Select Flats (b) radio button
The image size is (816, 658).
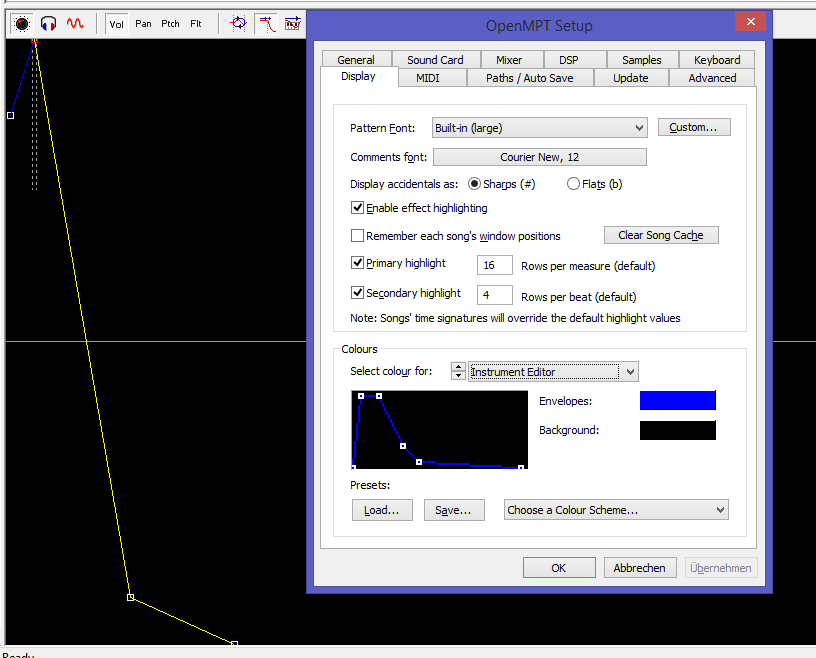[x=573, y=184]
